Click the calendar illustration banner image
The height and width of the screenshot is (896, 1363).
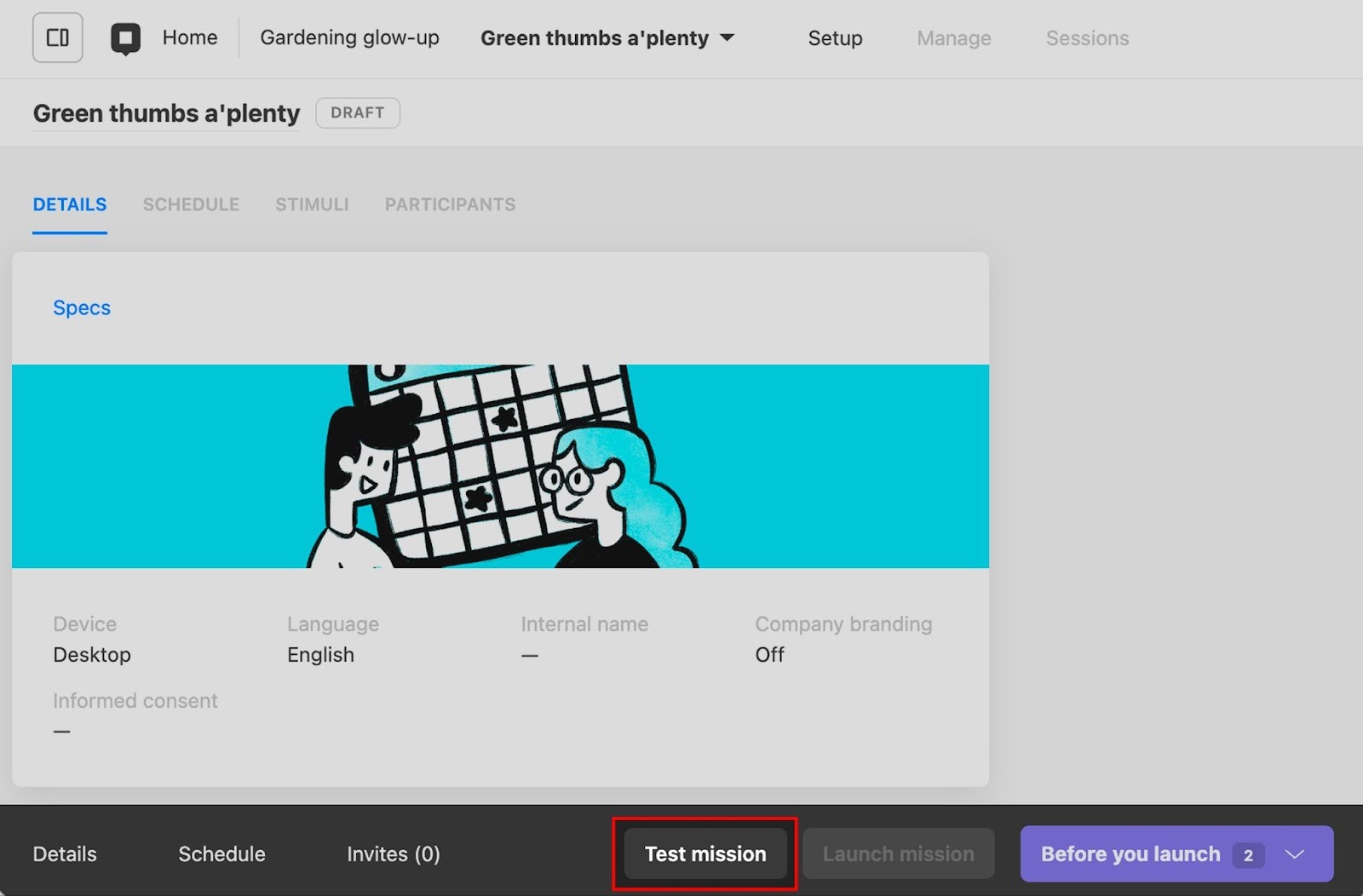pyautogui.click(x=500, y=466)
